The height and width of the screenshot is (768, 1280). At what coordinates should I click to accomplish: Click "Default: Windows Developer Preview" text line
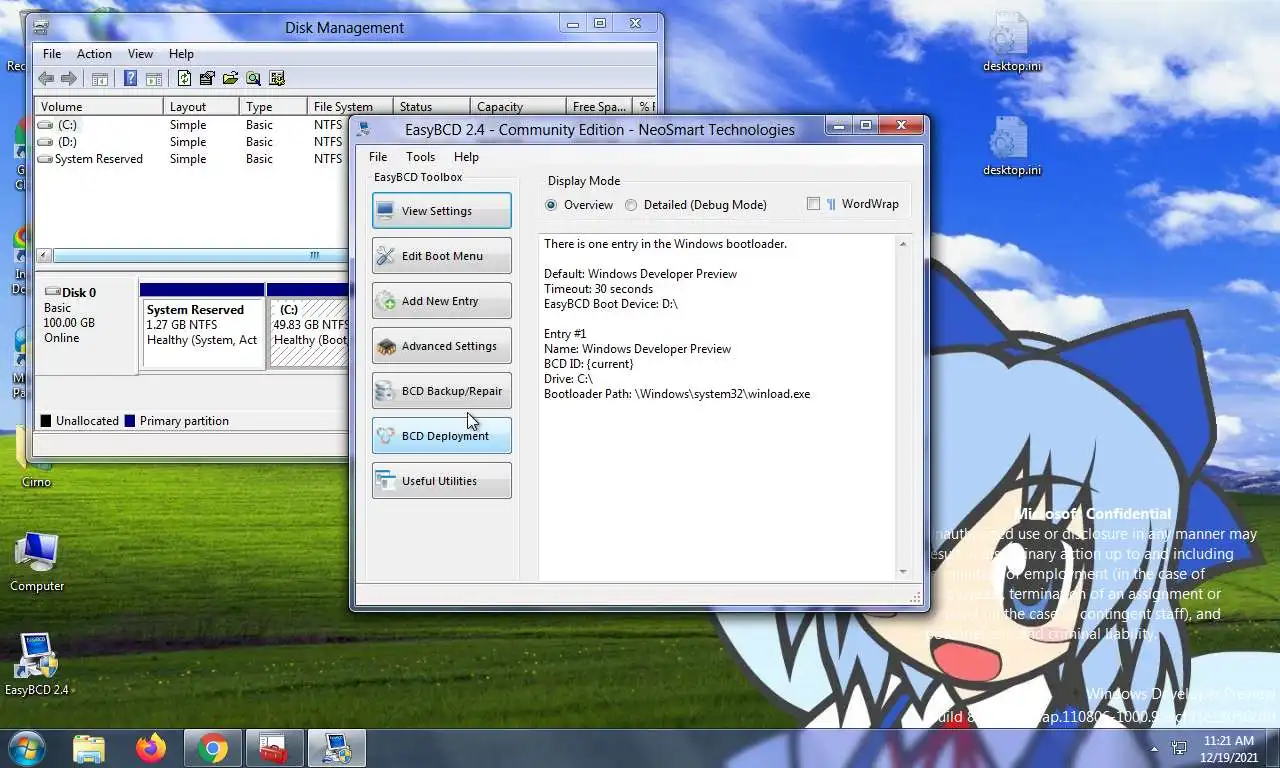(x=640, y=274)
